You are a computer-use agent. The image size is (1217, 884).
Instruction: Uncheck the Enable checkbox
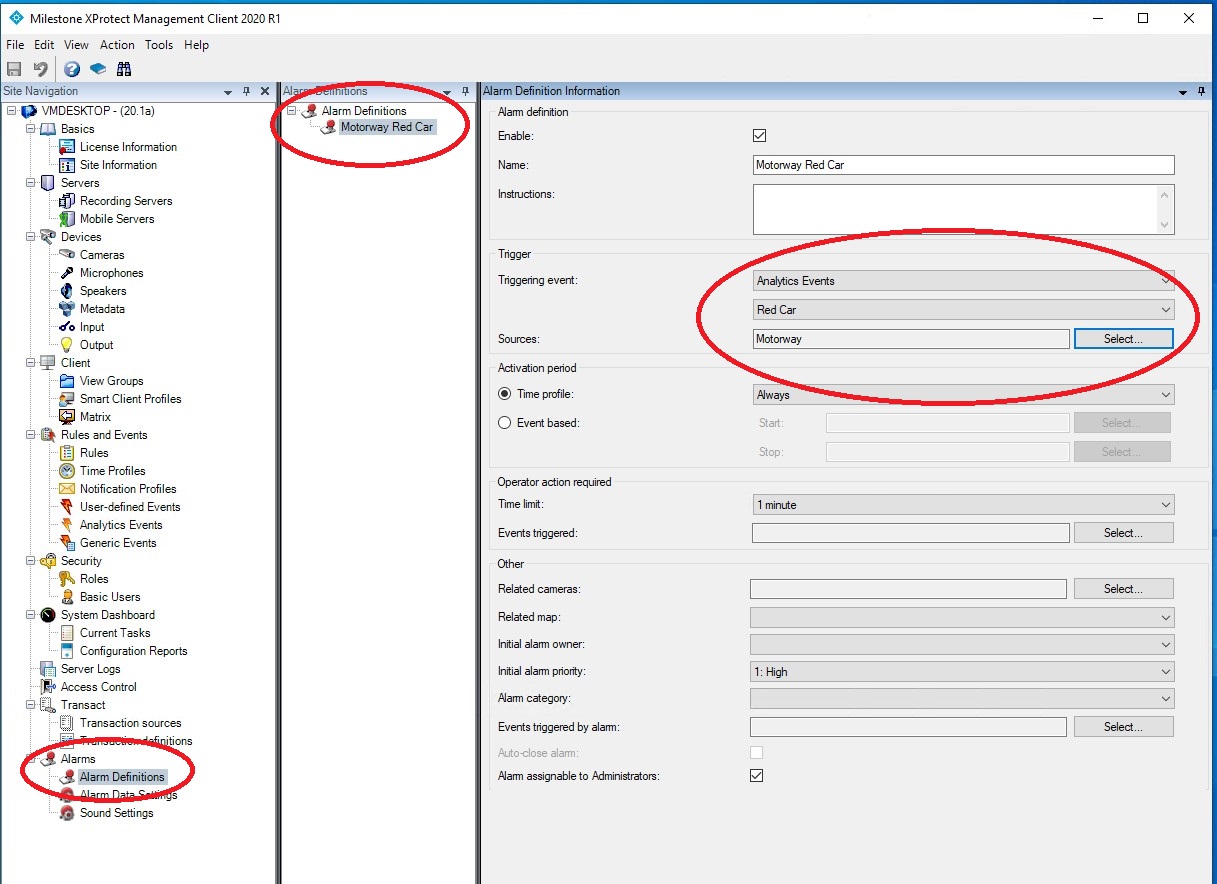pos(758,136)
